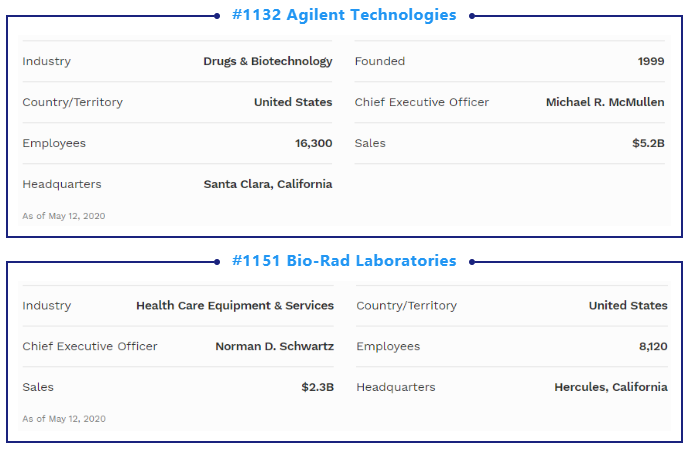Click the dot left of Agilent heading
690x453 pixels.
pos(217,16)
